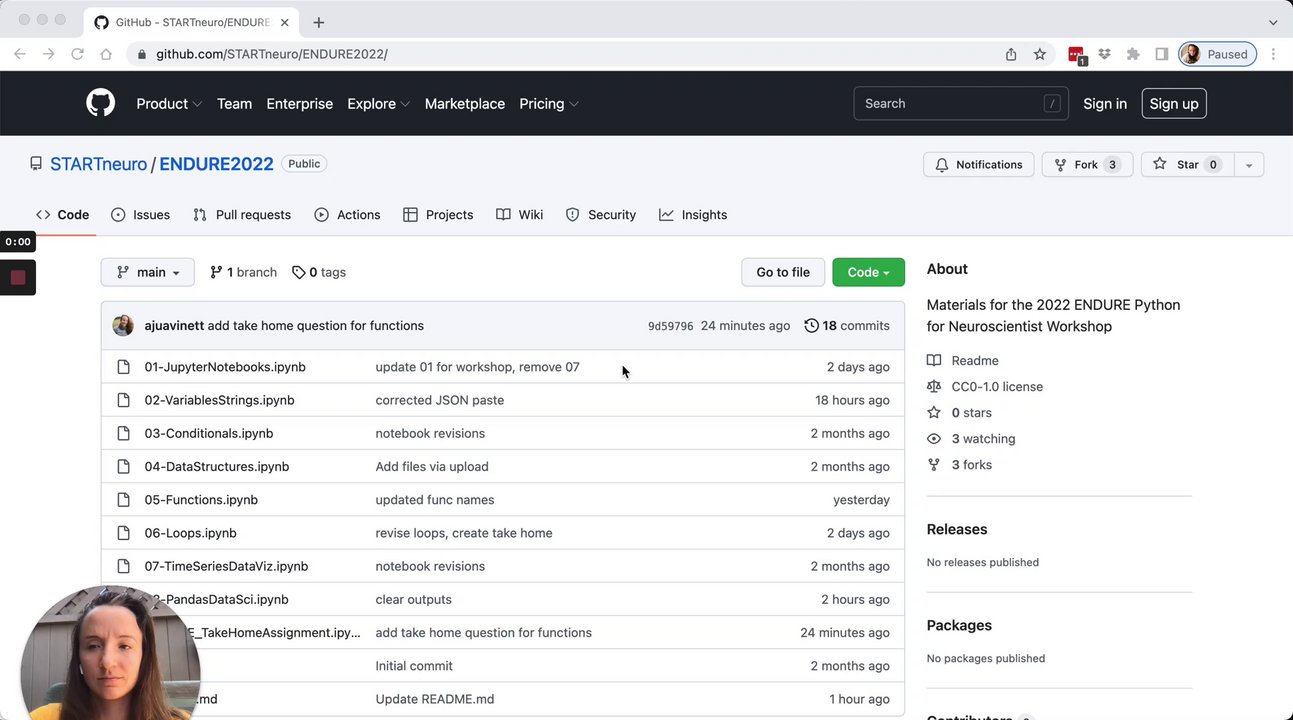1293x720 pixels.
Task: Click ajuavinett avatar in commit row
Action: (x=123, y=325)
